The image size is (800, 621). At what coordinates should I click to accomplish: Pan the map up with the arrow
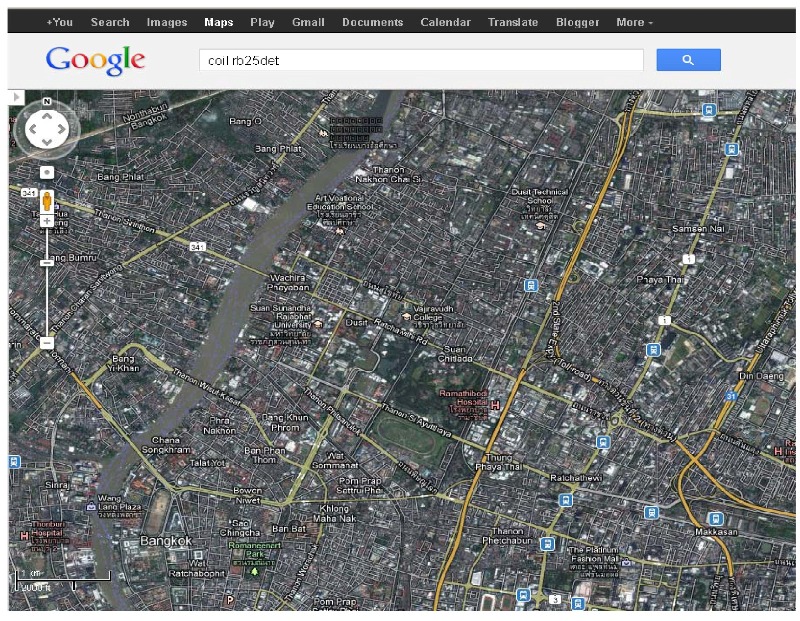pos(47,116)
